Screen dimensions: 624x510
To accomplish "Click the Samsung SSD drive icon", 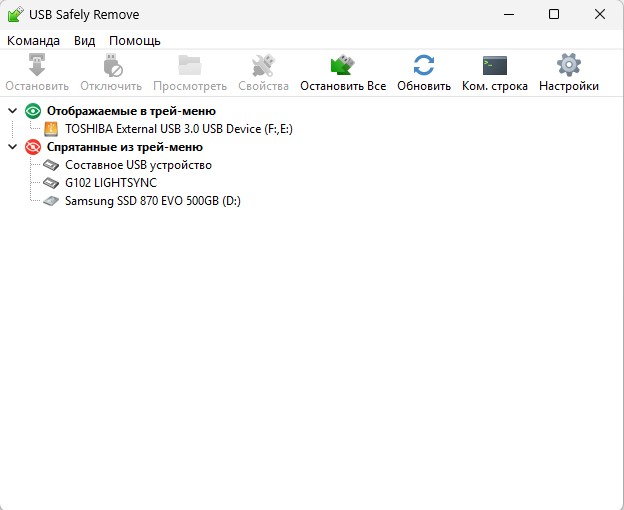I will [51, 200].
